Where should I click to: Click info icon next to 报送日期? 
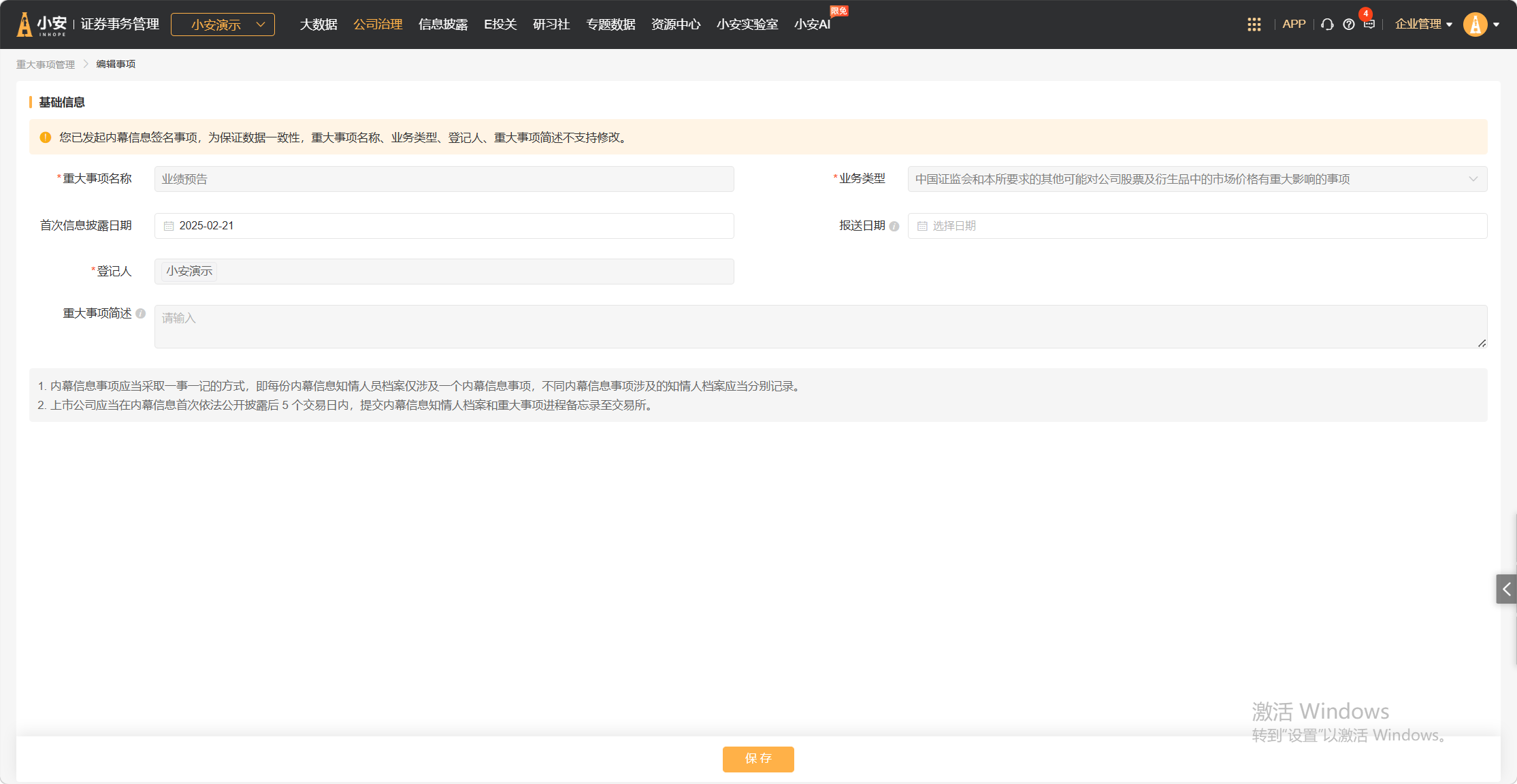pyautogui.click(x=894, y=227)
